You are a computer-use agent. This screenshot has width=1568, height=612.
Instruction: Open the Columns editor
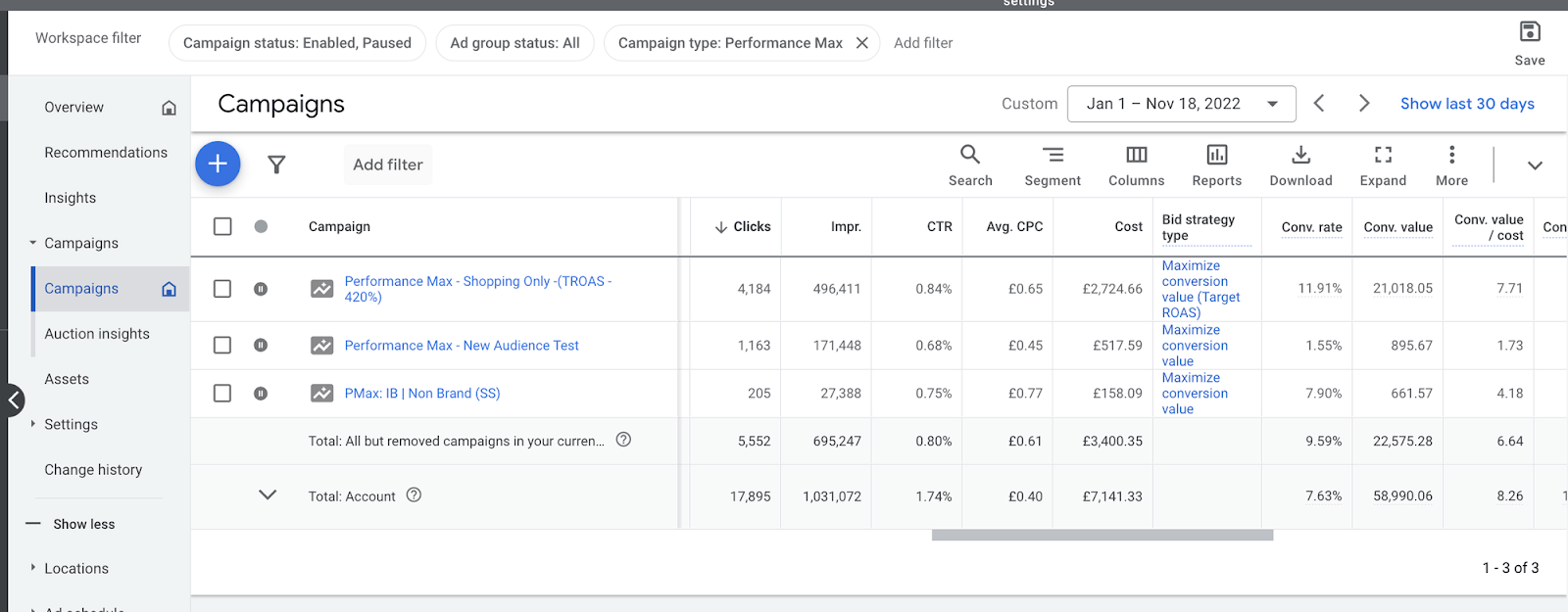[x=1137, y=165]
